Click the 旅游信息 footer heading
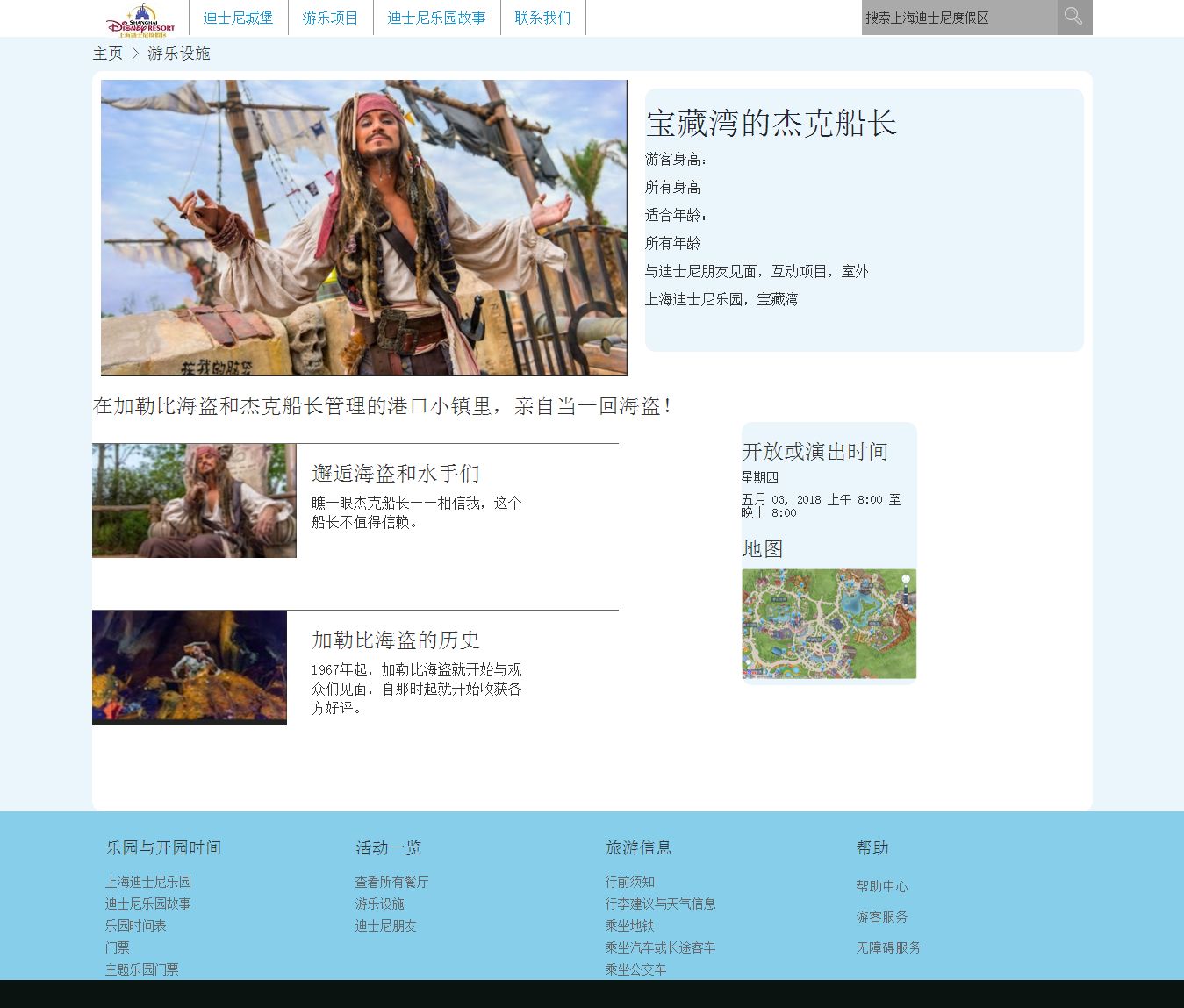This screenshot has height=1008, width=1184. point(639,847)
